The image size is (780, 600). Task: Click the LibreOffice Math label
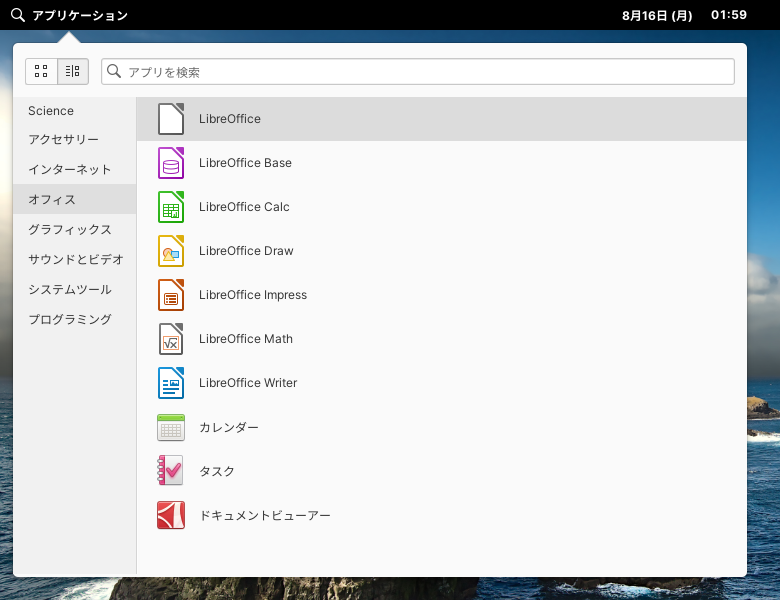246,339
